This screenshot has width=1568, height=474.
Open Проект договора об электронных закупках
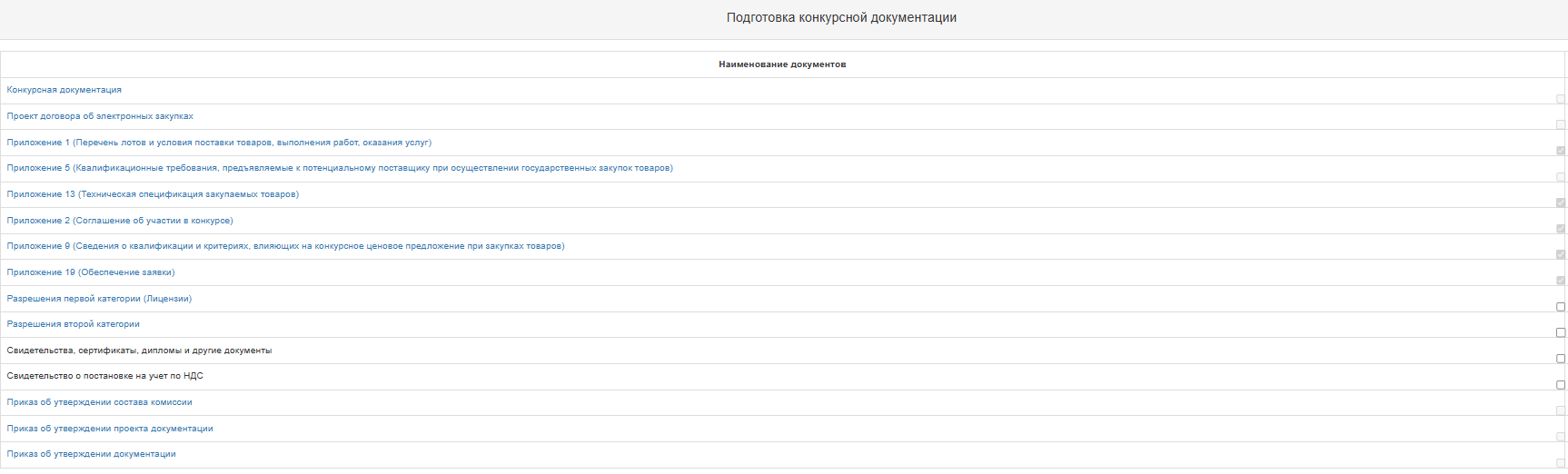100,116
